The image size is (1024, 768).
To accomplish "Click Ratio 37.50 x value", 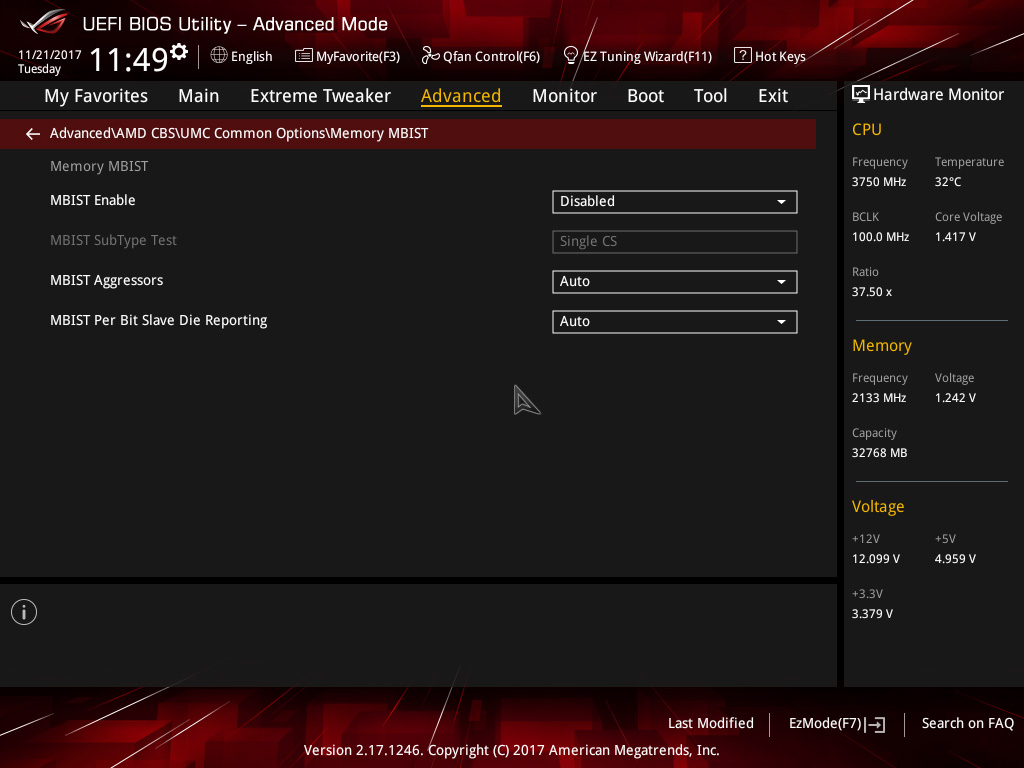I will [871, 292].
